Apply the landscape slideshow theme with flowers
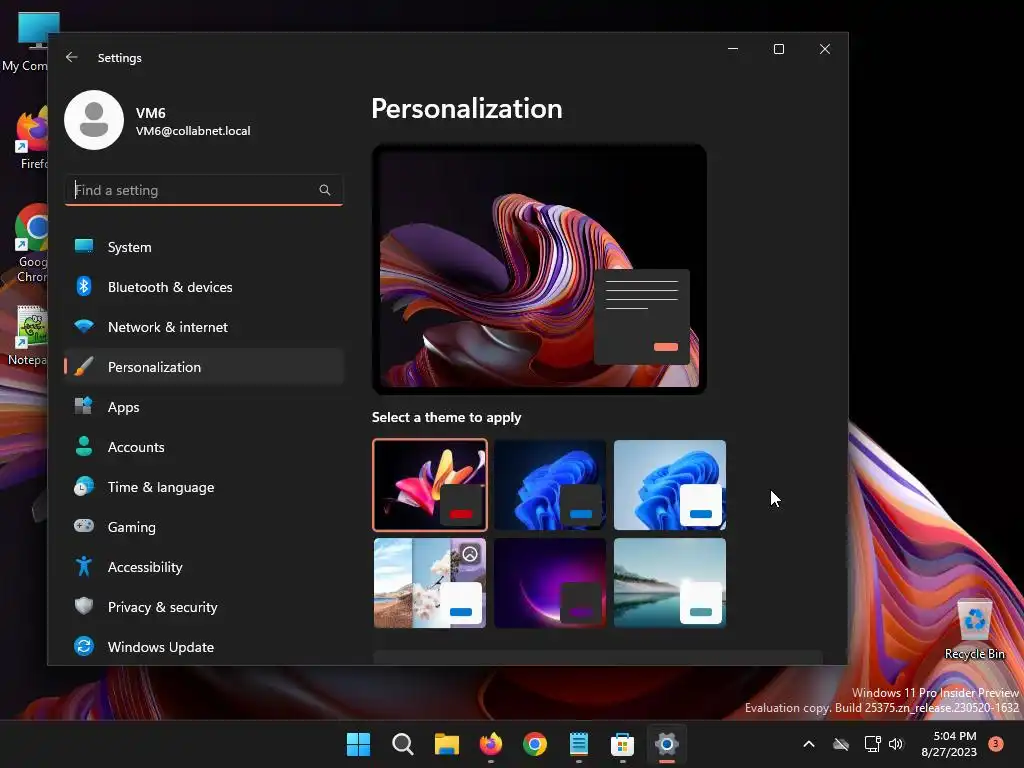The width and height of the screenshot is (1024, 768). (x=430, y=583)
